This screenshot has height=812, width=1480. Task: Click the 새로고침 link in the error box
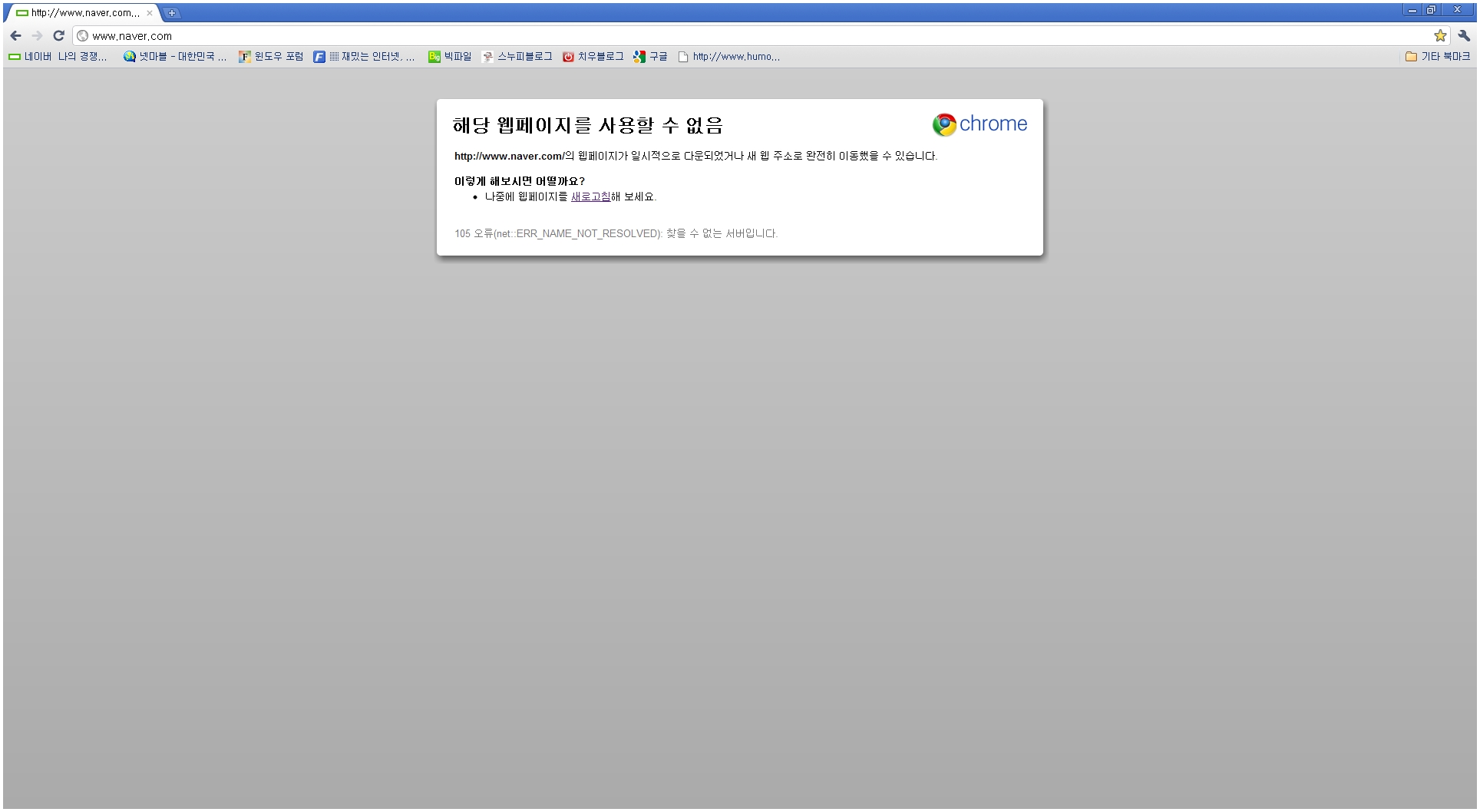(x=590, y=196)
